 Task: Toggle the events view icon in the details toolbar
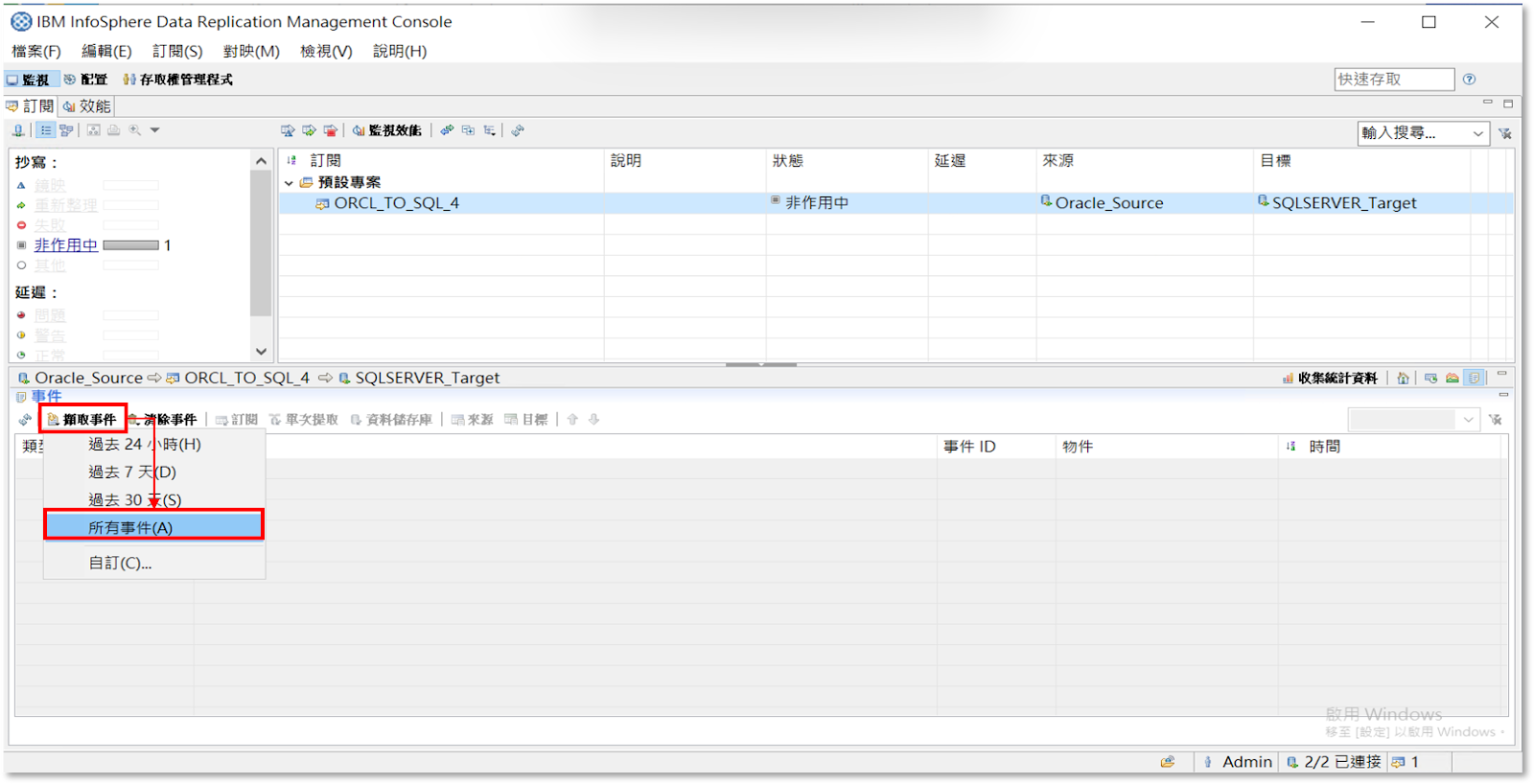pyautogui.click(x=1475, y=379)
